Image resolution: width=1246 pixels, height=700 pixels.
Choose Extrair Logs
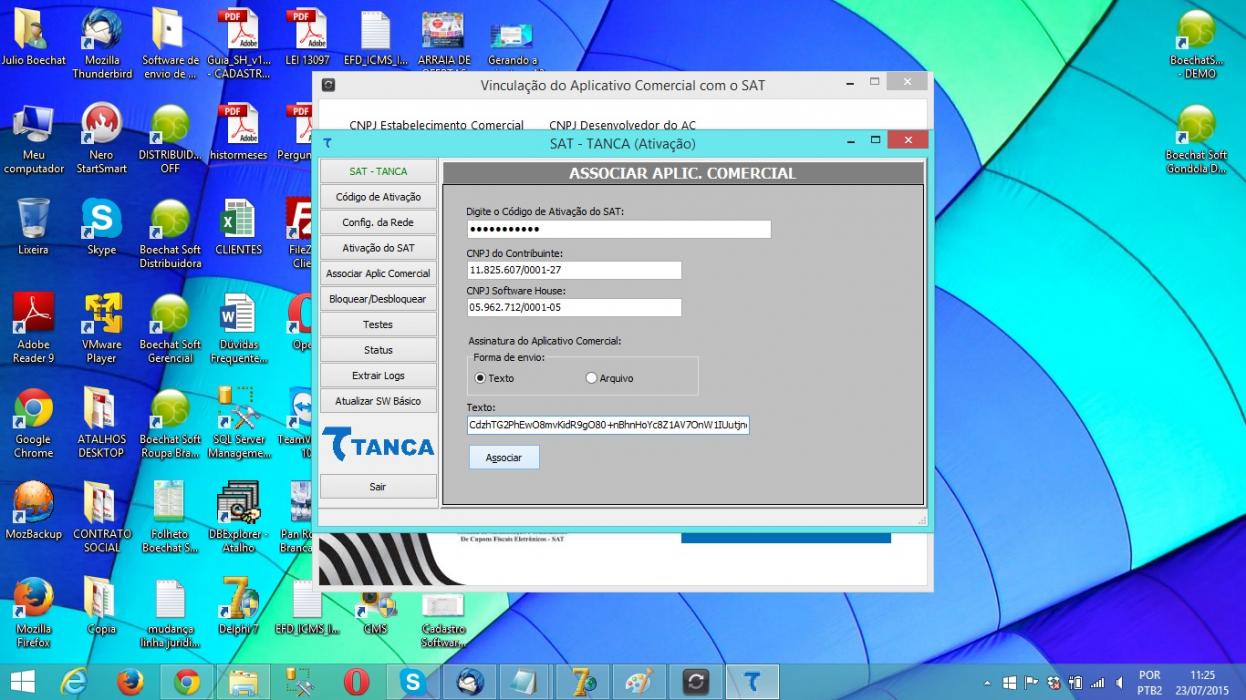pyautogui.click(x=378, y=375)
